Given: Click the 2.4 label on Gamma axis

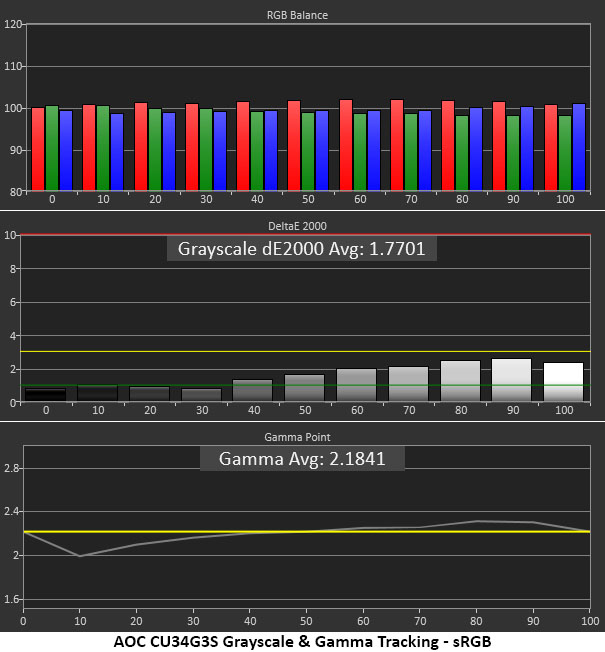Looking at the screenshot, I should pos(12,511).
